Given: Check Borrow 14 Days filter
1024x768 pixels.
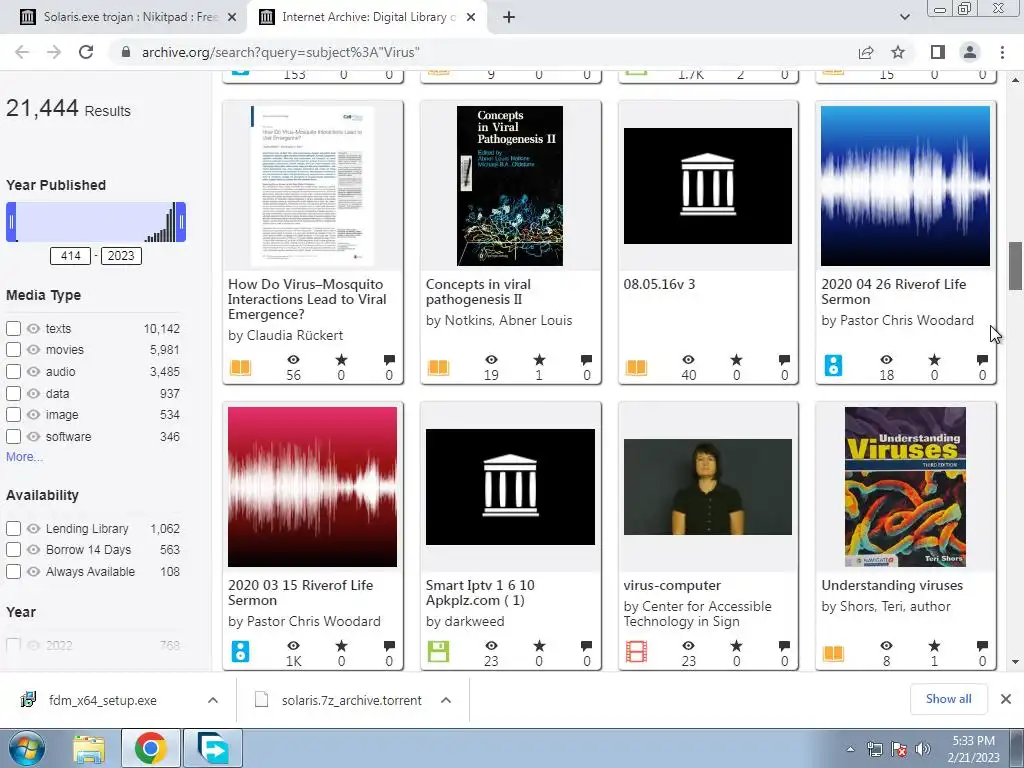Looking at the screenshot, I should (x=13, y=550).
